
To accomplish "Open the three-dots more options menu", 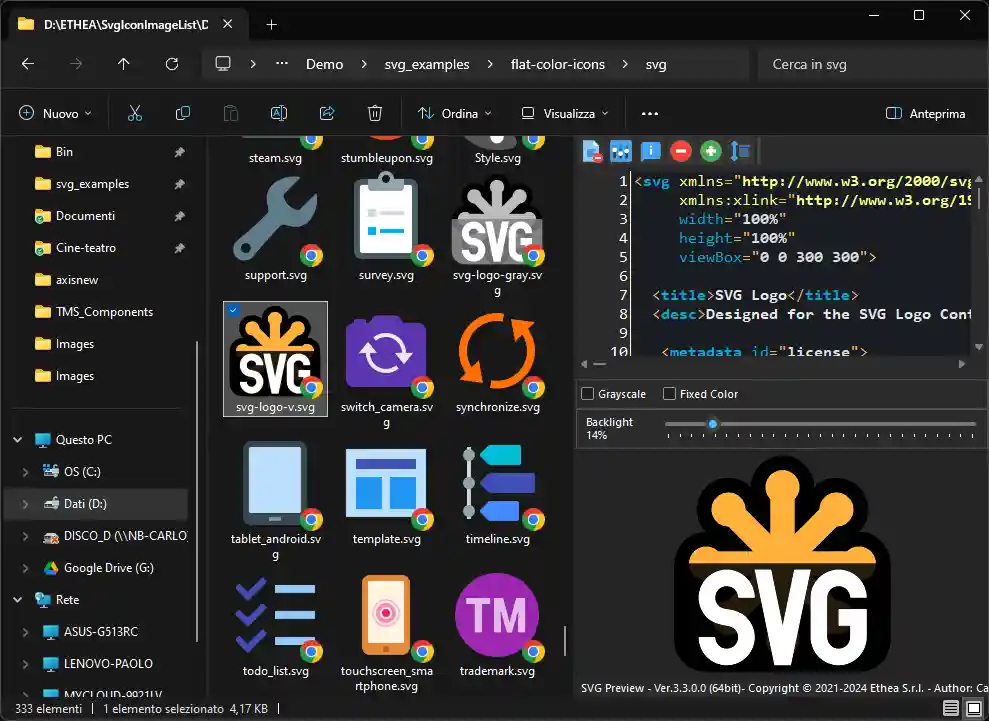I will (x=650, y=114).
